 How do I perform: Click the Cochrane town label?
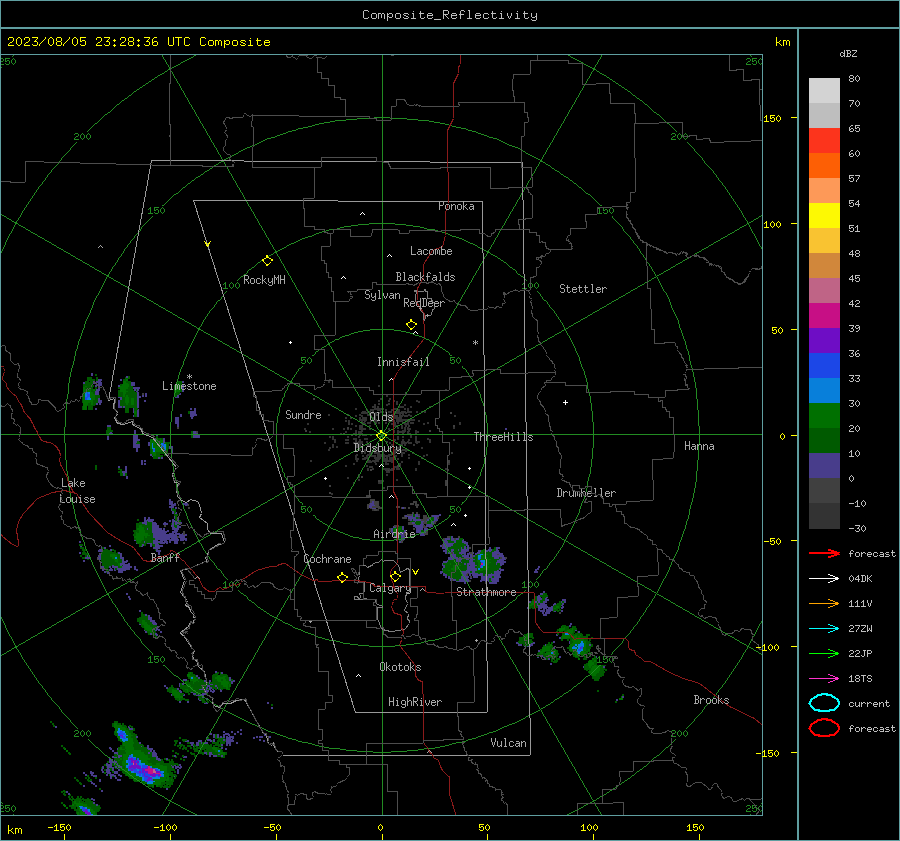(x=327, y=559)
